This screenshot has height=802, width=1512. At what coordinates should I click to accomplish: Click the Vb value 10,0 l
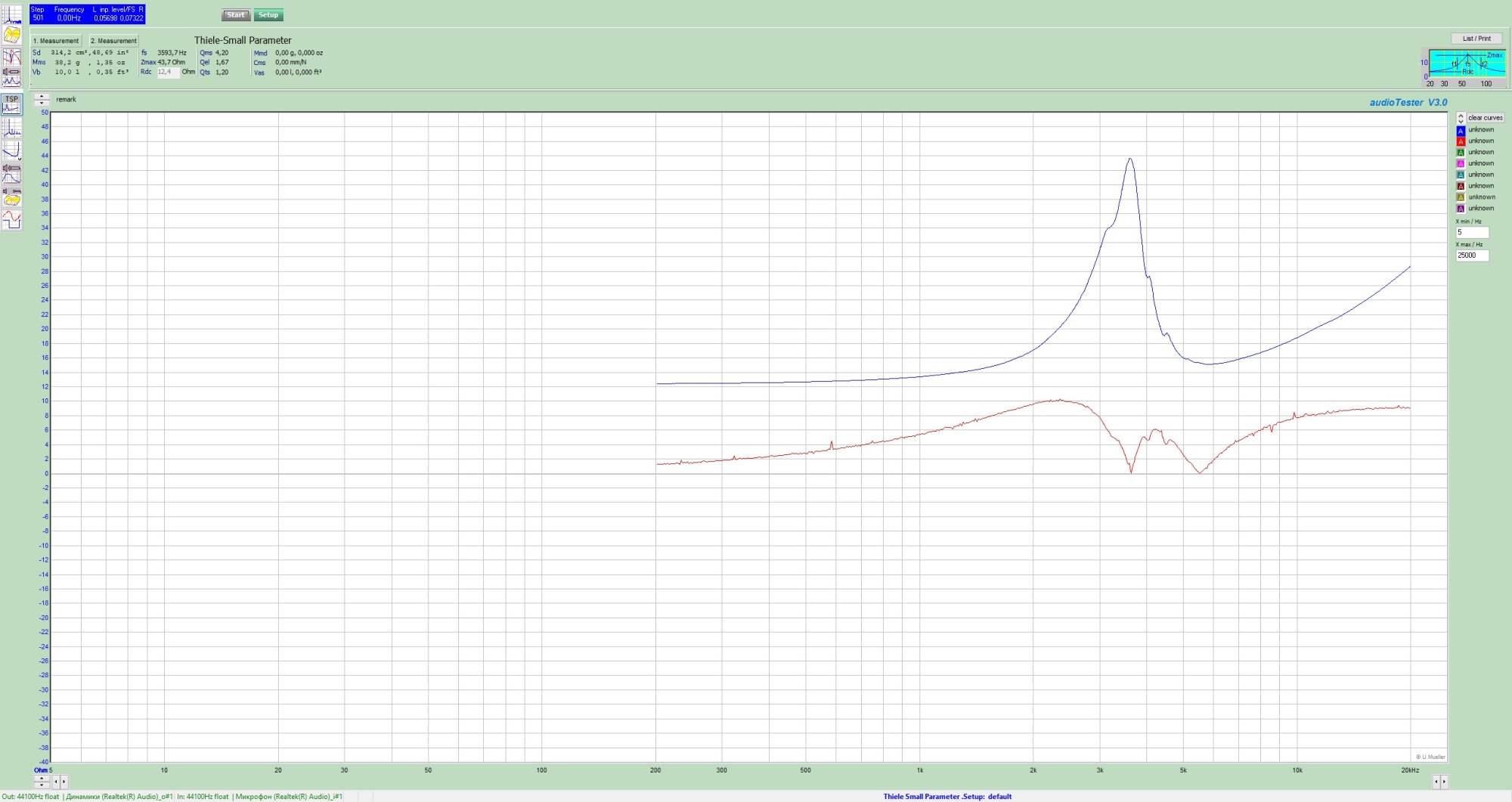coord(67,73)
